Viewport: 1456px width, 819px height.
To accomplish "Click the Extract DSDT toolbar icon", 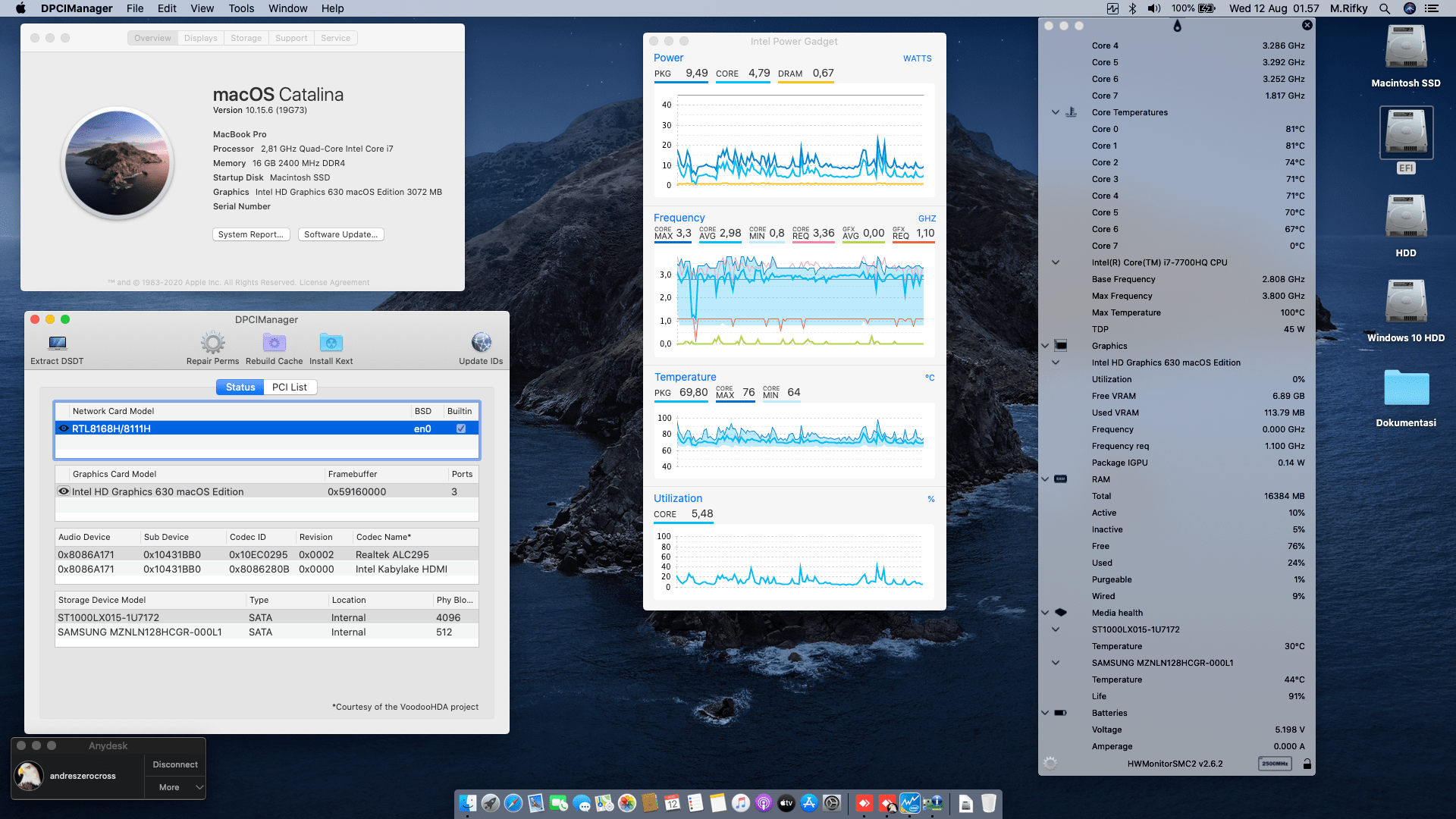I will point(57,344).
